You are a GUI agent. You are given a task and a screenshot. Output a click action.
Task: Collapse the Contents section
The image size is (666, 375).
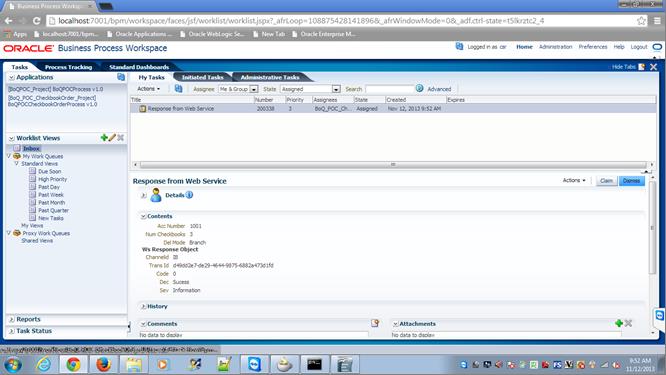pyautogui.click(x=143, y=216)
